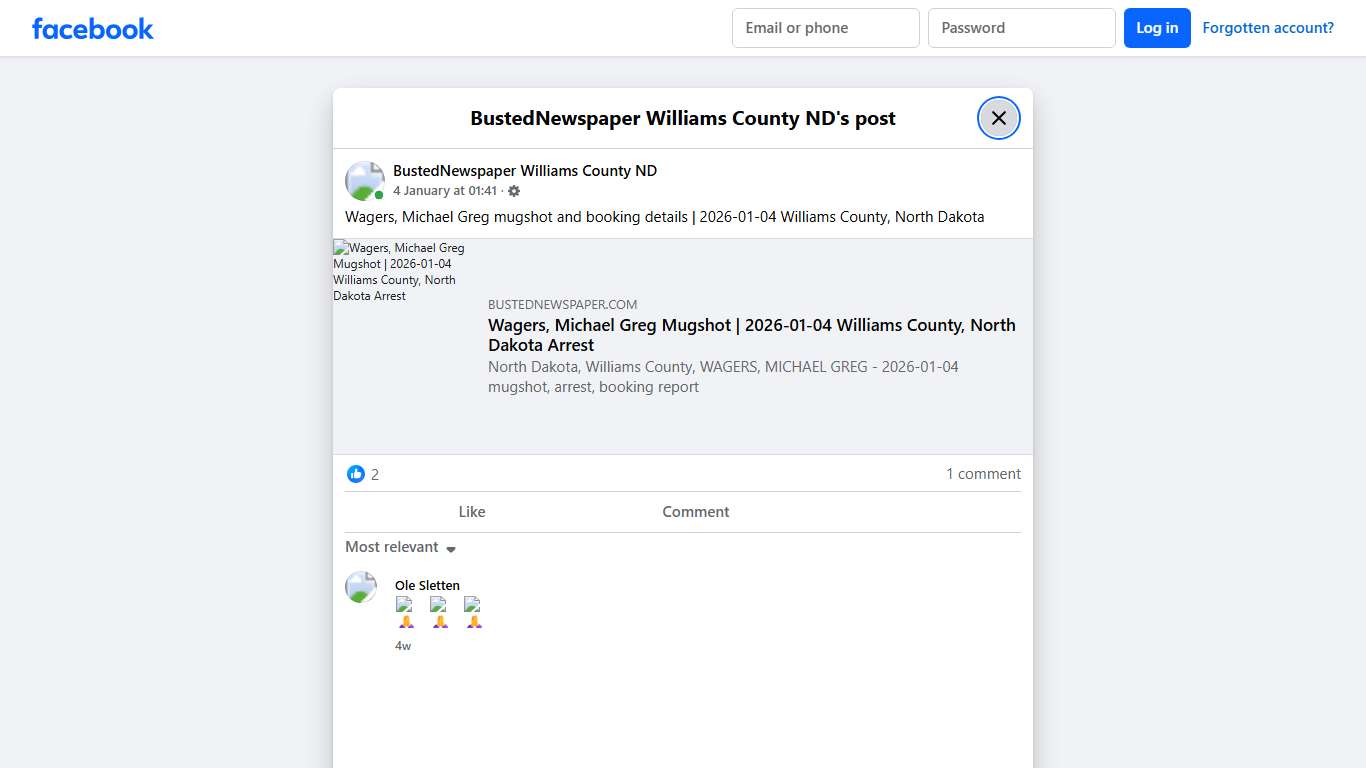Click the blue Log in button
This screenshot has height=768, width=1366.
[x=1156, y=28]
